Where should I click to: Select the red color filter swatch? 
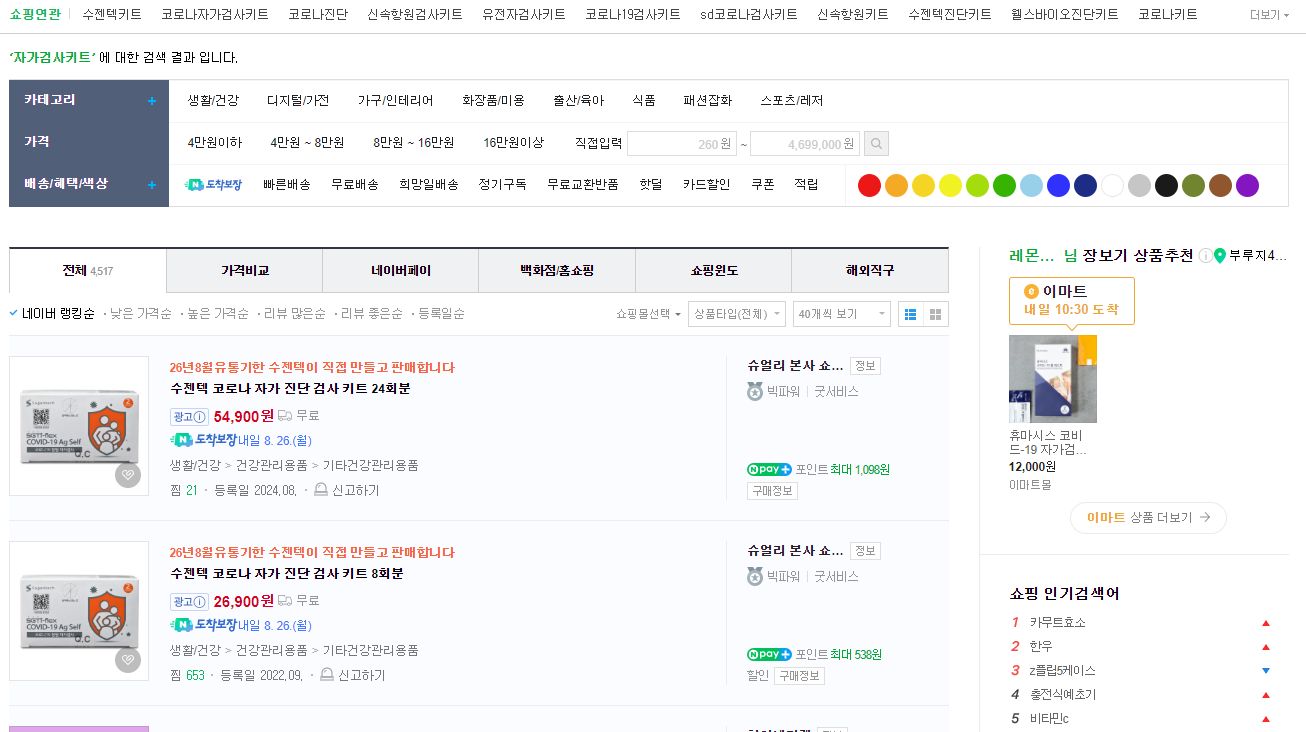(868, 185)
